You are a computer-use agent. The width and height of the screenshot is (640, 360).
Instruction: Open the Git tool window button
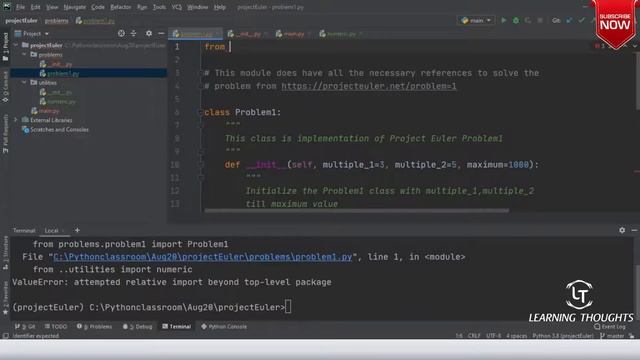click(x=25, y=327)
